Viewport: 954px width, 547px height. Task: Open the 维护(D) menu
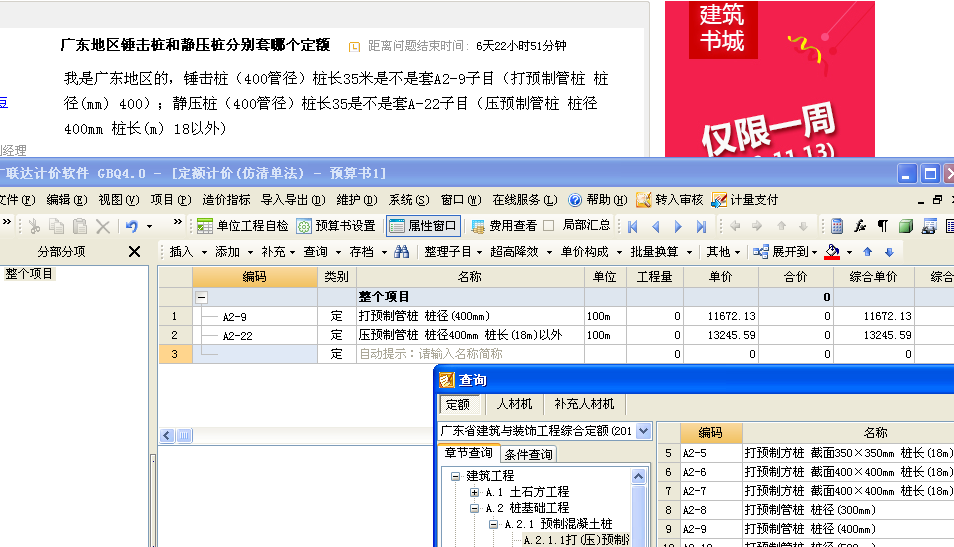click(x=357, y=200)
